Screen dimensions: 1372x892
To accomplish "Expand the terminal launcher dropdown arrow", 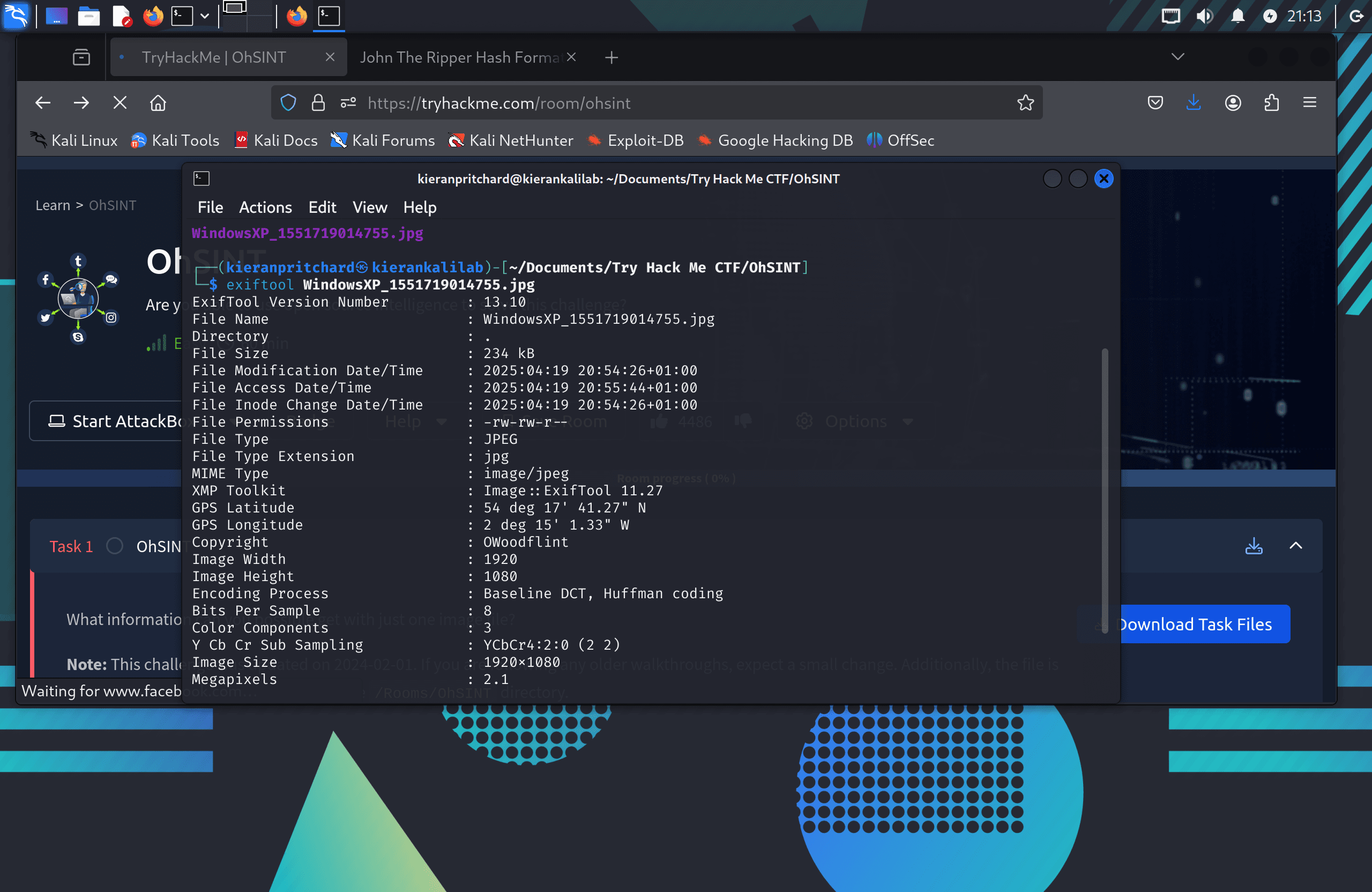I will point(205,16).
